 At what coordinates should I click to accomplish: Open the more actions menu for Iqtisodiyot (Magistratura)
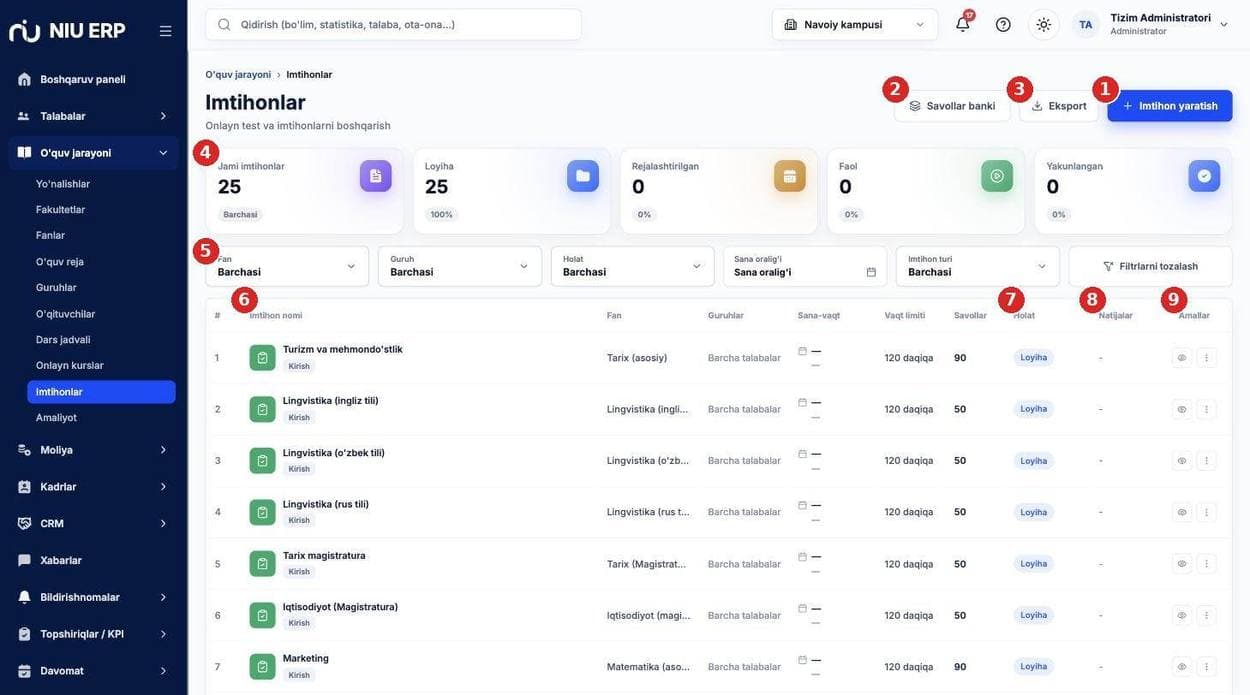(x=1207, y=615)
